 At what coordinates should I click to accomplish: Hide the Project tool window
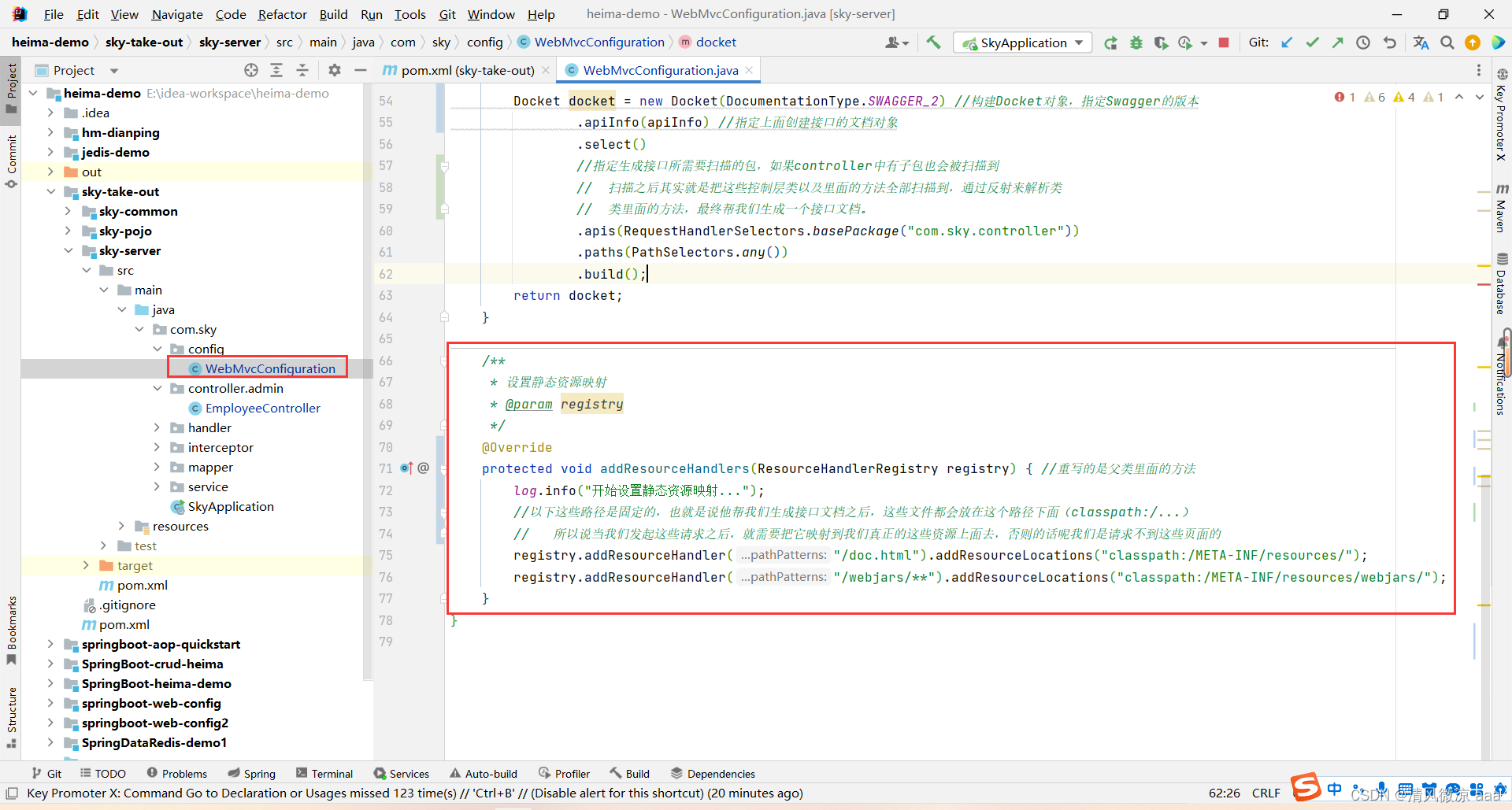point(361,70)
